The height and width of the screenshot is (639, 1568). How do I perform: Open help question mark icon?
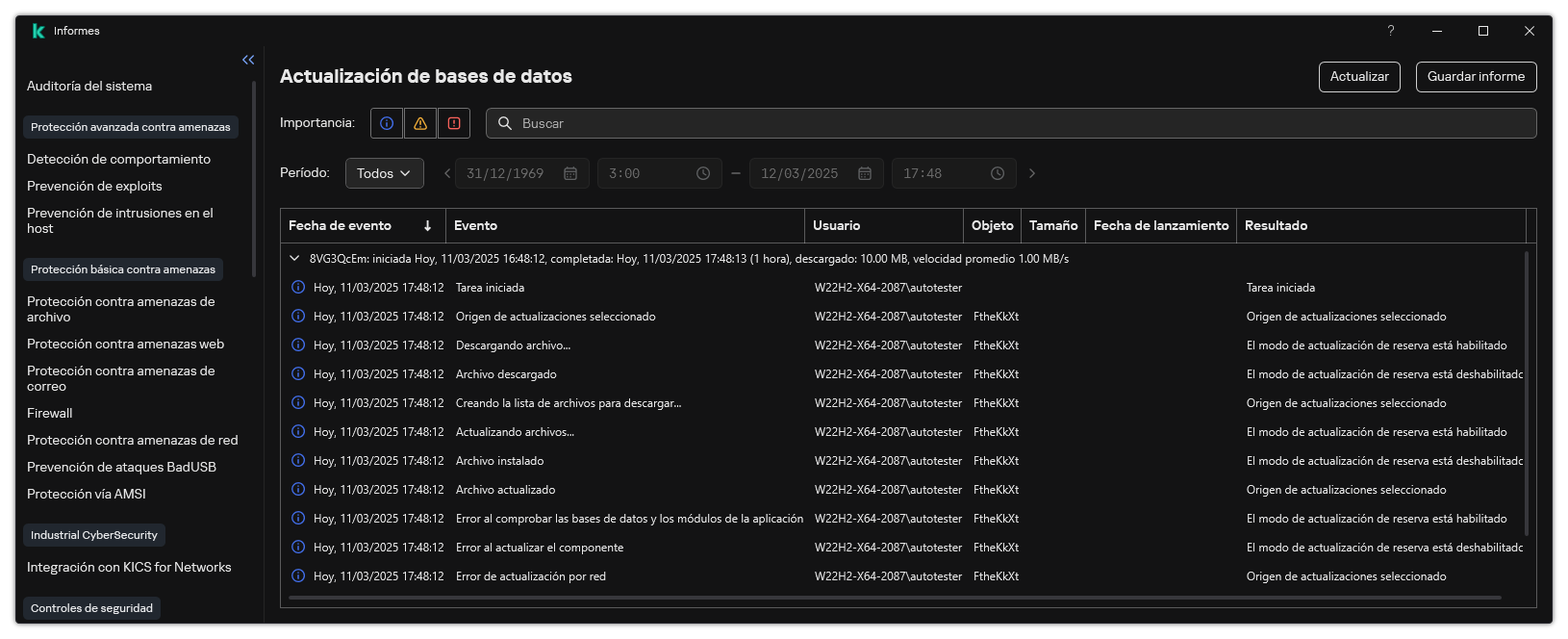[x=1391, y=31]
